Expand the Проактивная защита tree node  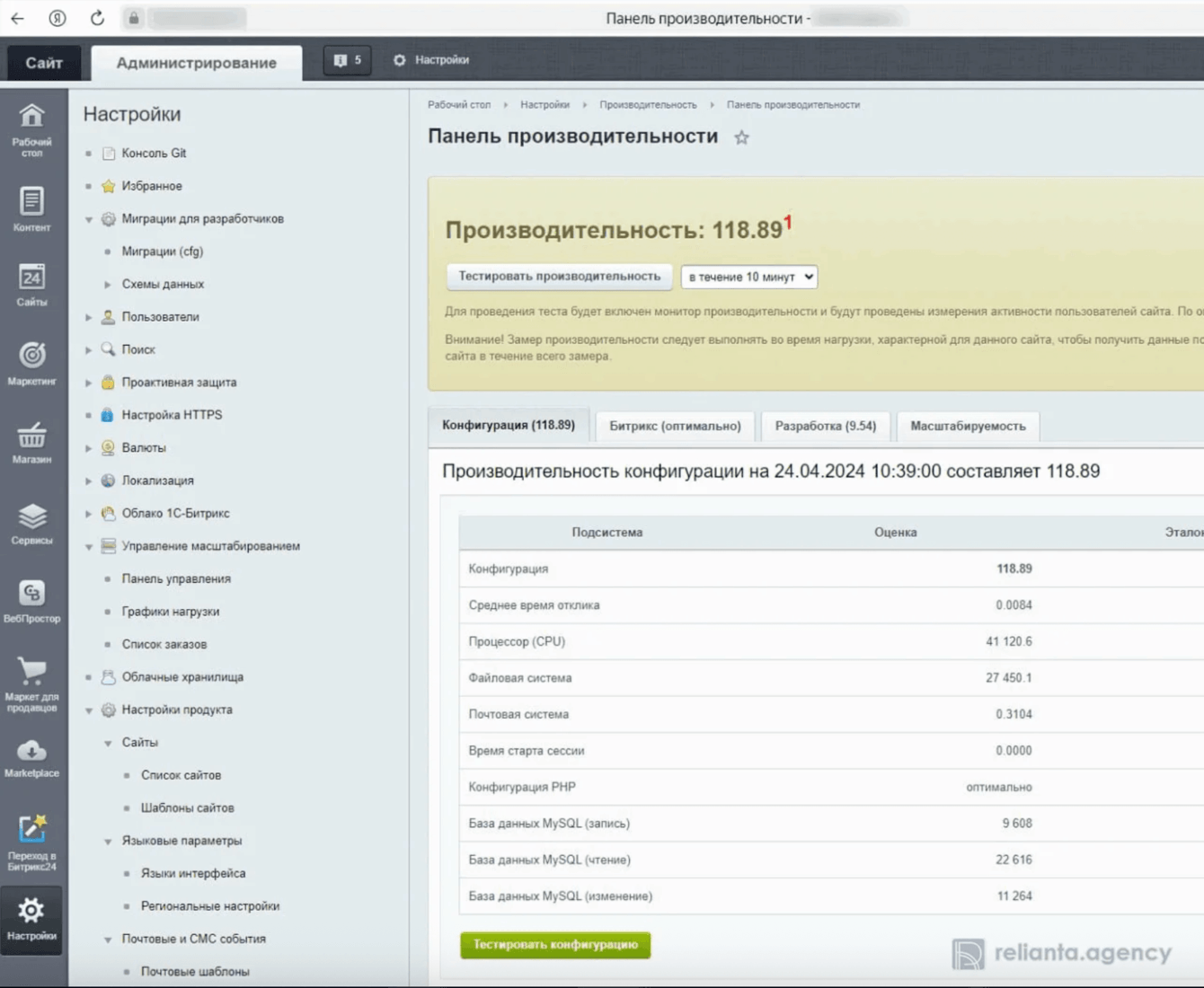pos(89,383)
